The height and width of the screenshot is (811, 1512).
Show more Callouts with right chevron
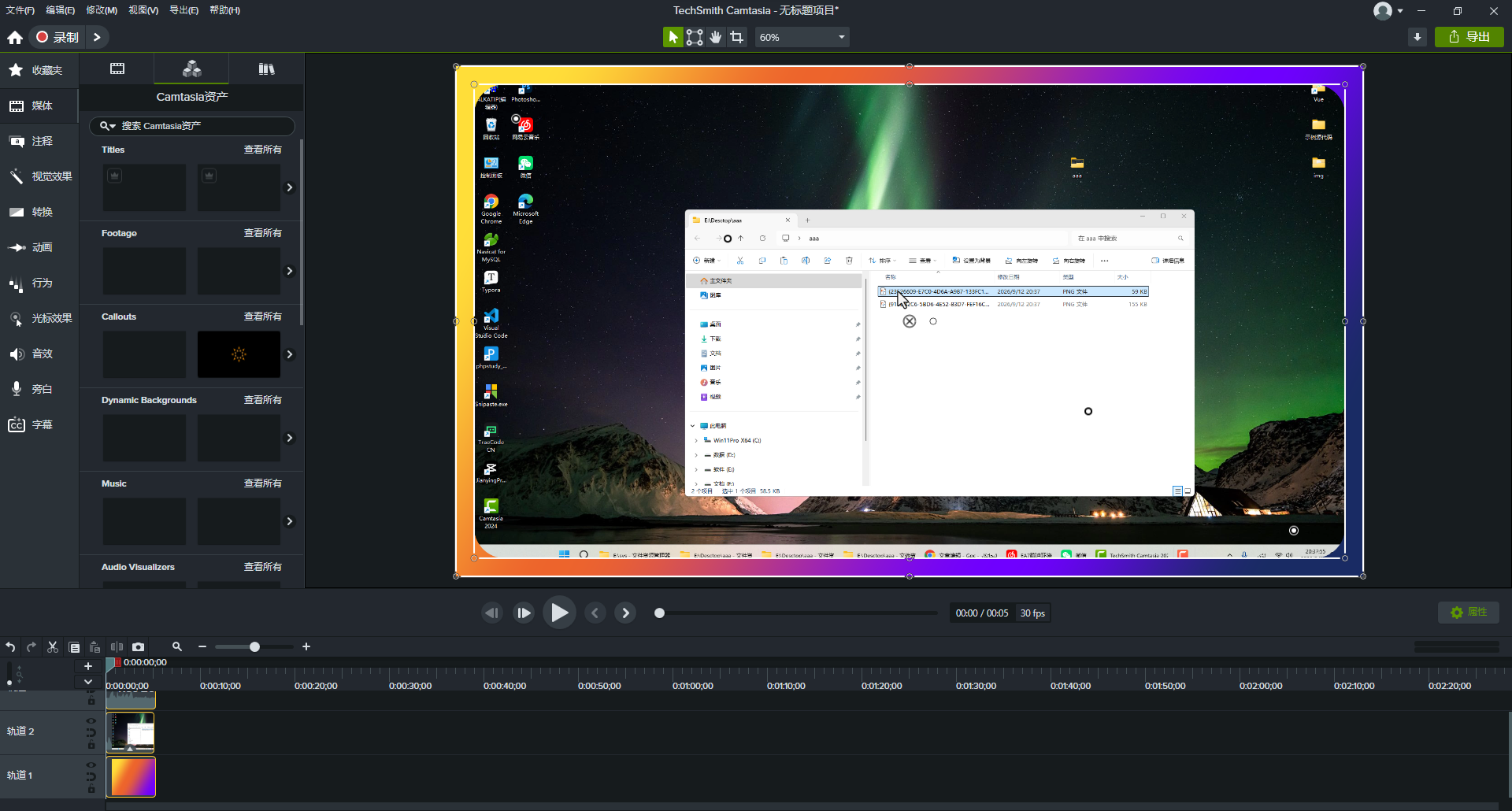pyautogui.click(x=290, y=354)
